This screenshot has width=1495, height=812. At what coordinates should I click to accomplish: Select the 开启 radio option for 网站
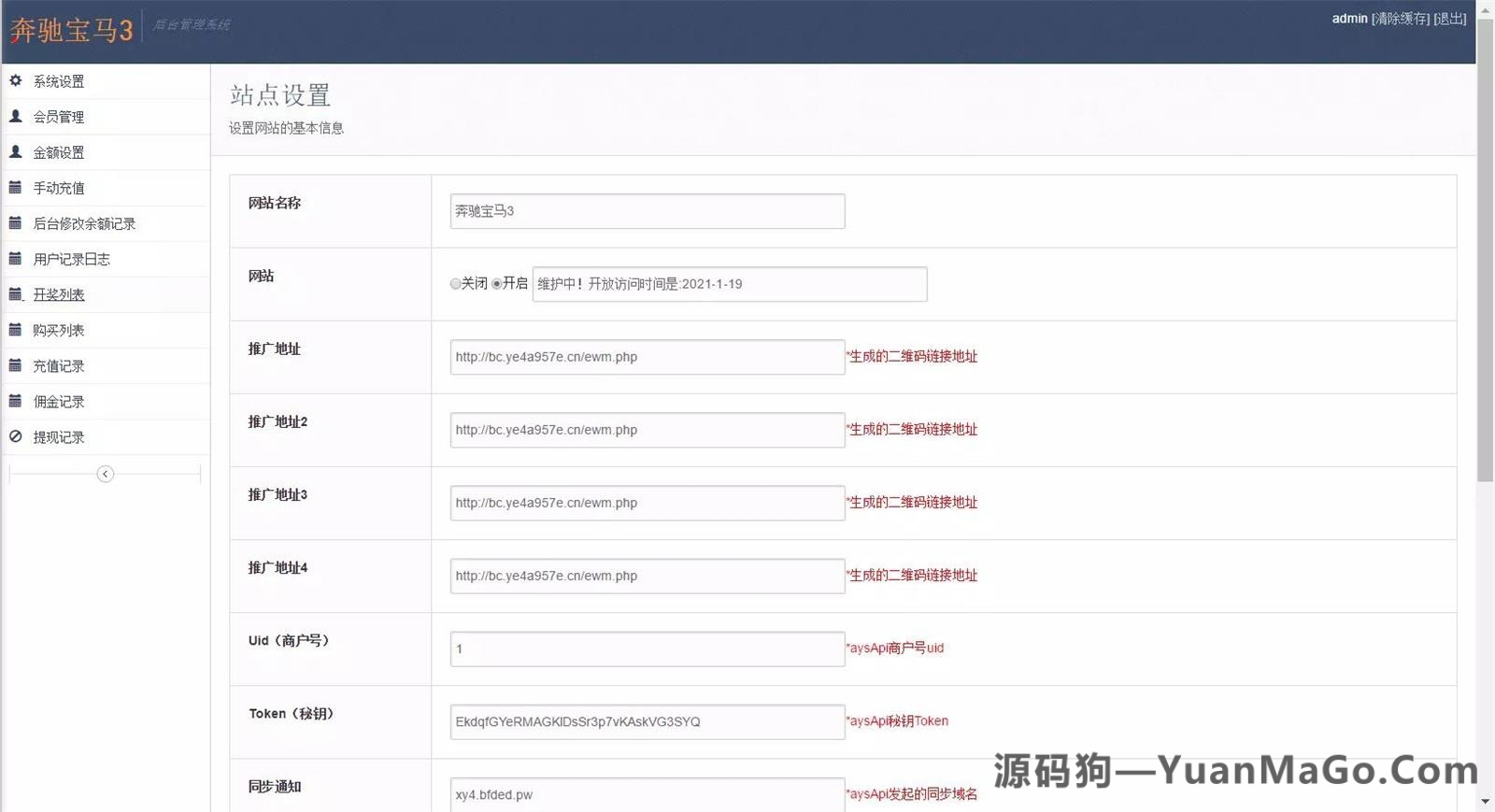click(x=496, y=284)
